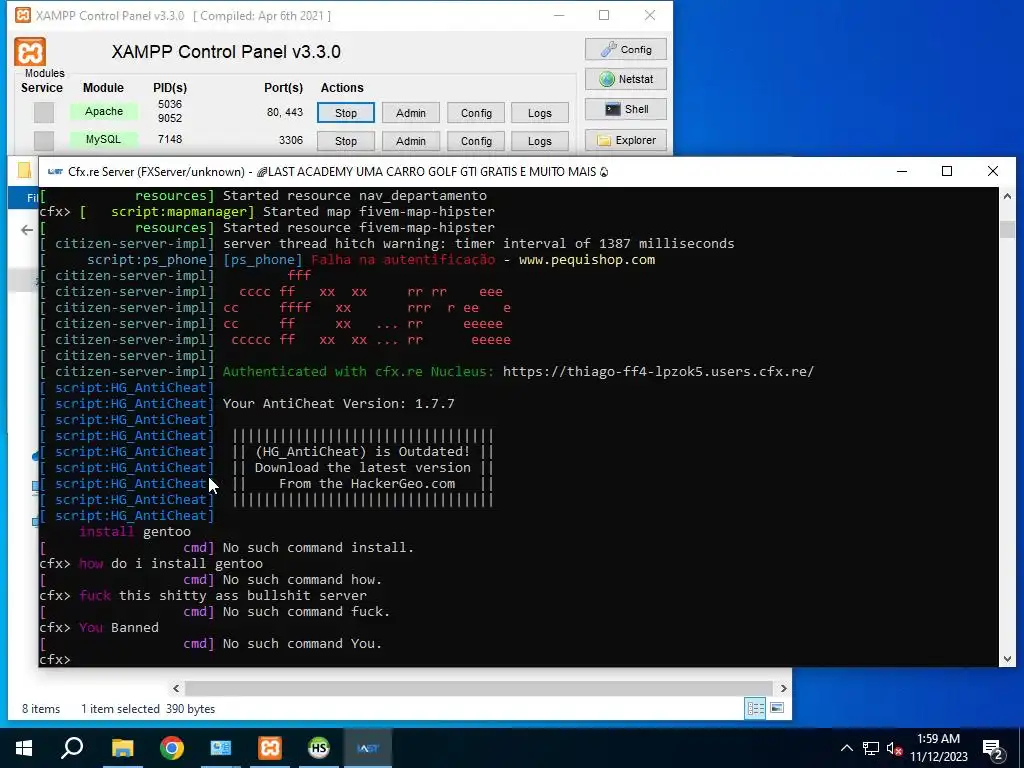Click '1 item selected 390 bytes' status text
Image resolution: width=1024 pixels, height=768 pixels.
pos(148,709)
